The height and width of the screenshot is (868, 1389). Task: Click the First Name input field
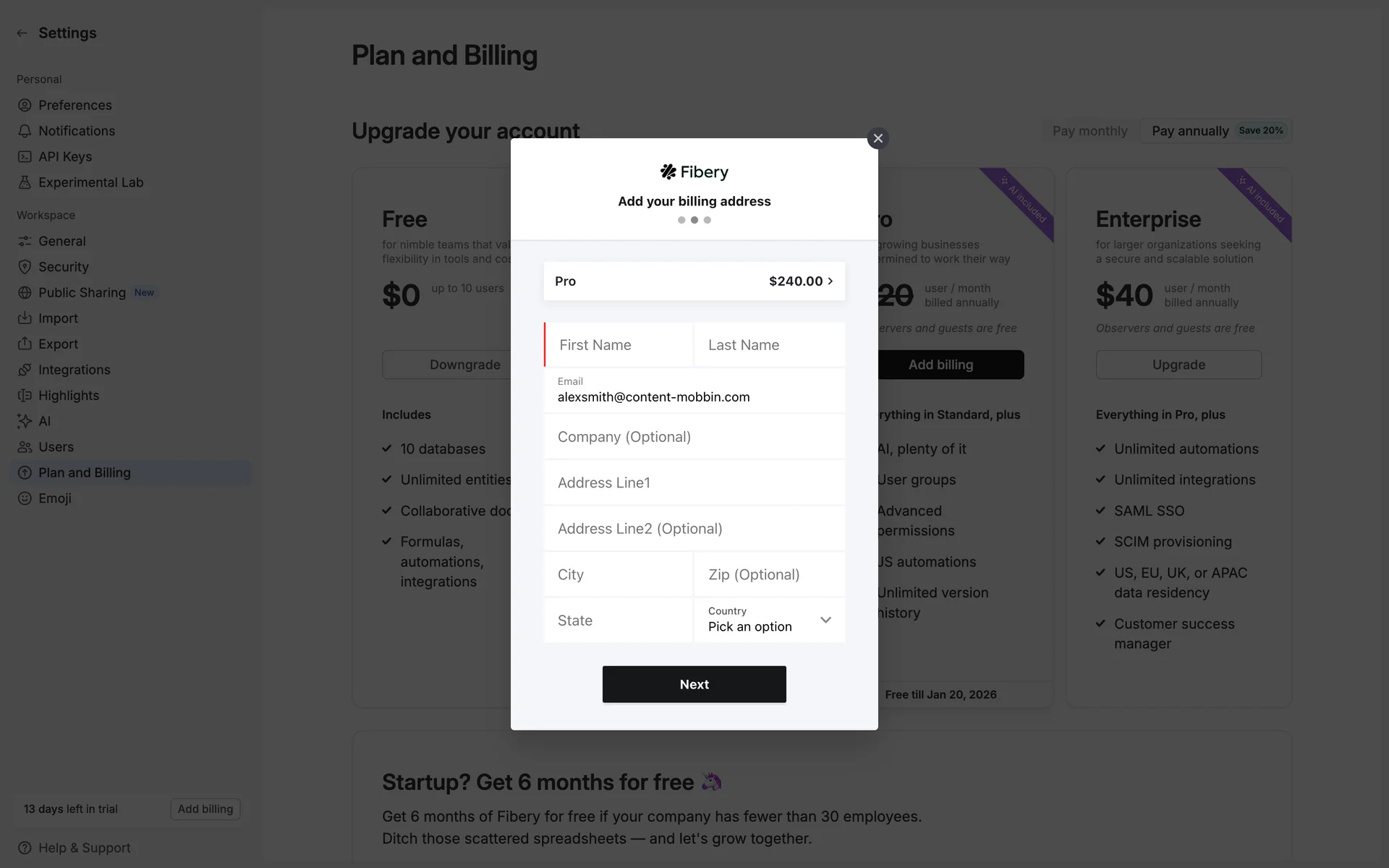pyautogui.click(x=619, y=345)
